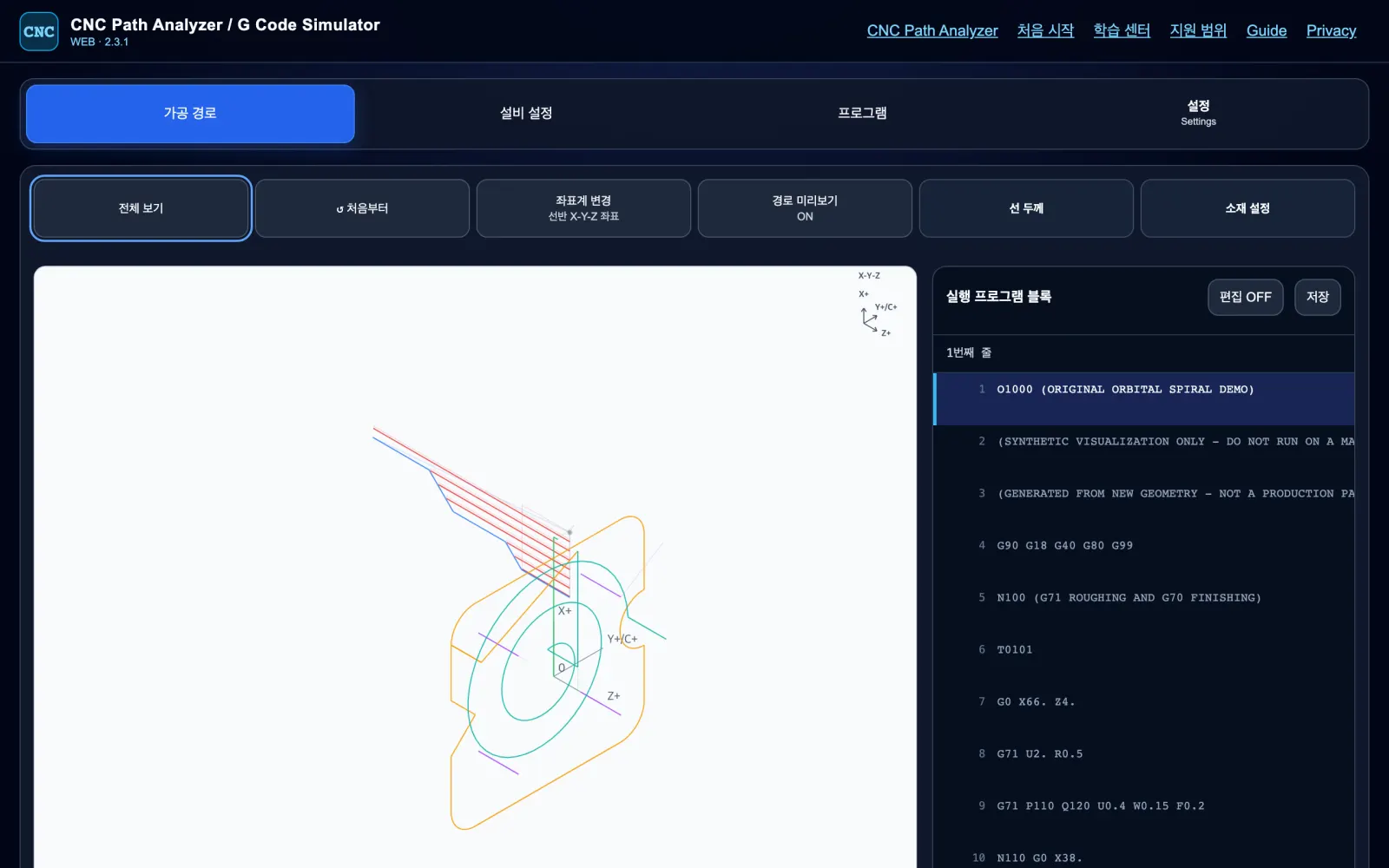Open 소재 설정 material settings
The height and width of the screenshot is (868, 1389).
click(x=1247, y=208)
